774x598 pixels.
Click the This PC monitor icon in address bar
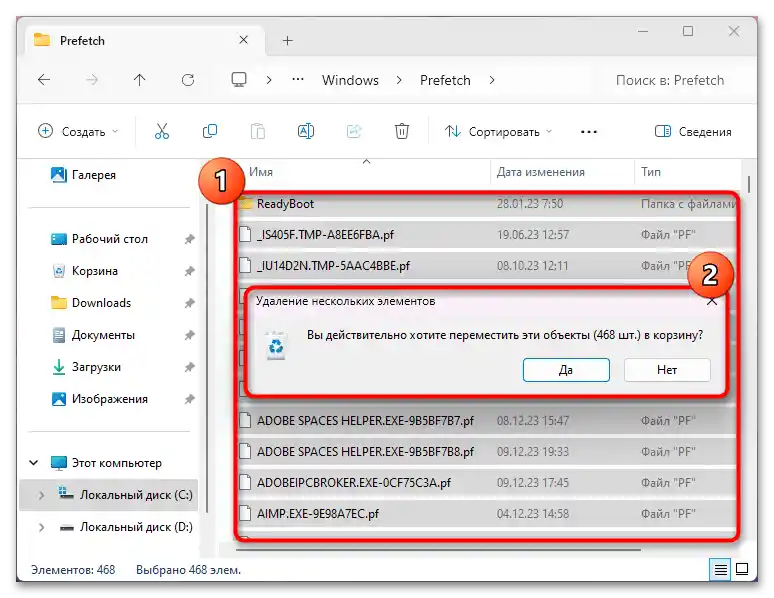pyautogui.click(x=239, y=80)
